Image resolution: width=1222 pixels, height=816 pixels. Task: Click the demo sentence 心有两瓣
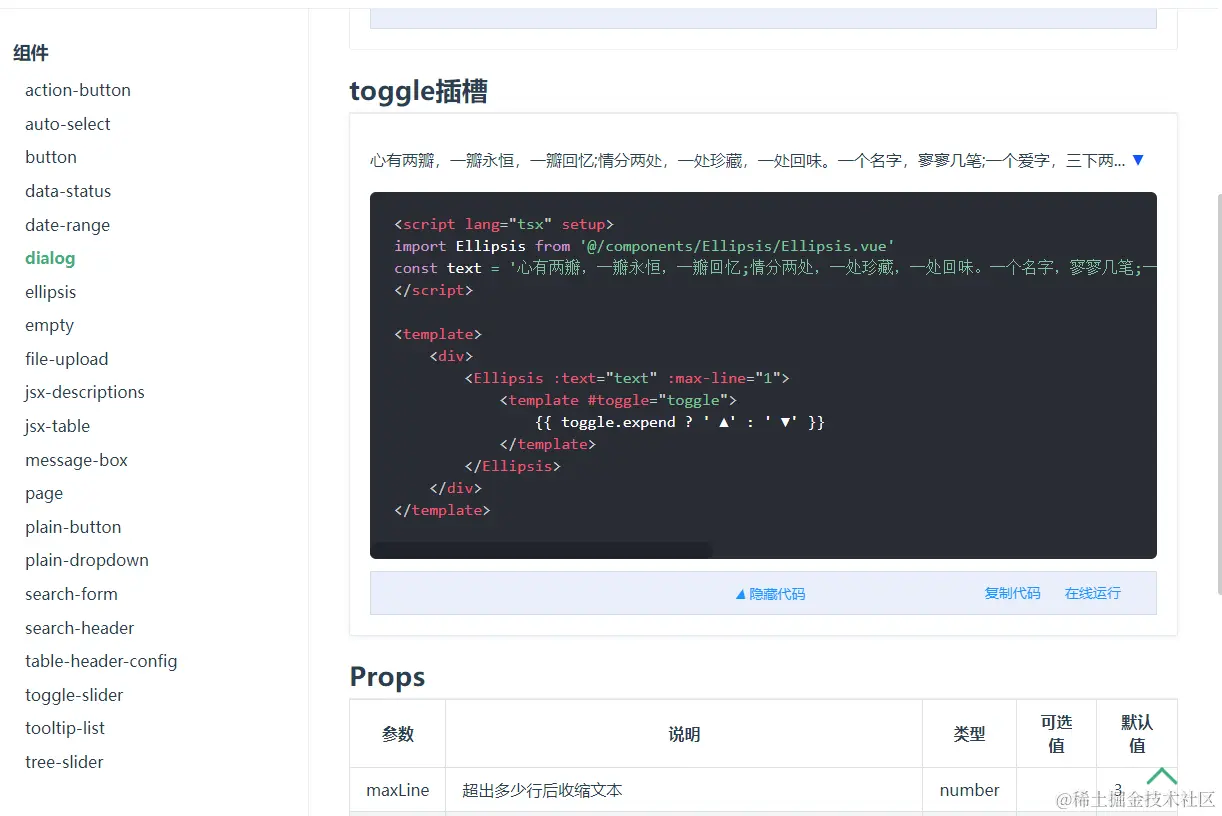(748, 160)
